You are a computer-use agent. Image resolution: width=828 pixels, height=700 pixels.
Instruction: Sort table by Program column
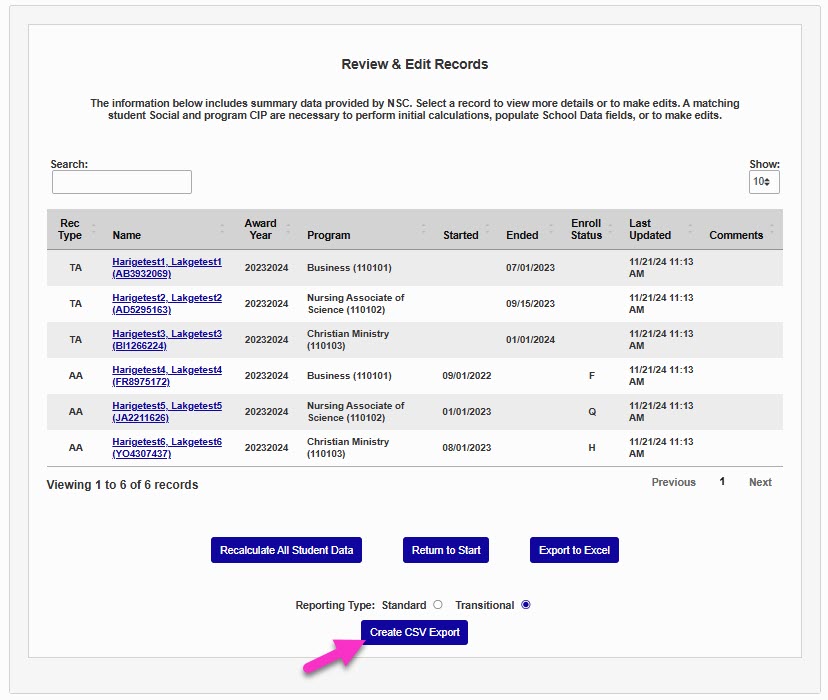point(329,235)
